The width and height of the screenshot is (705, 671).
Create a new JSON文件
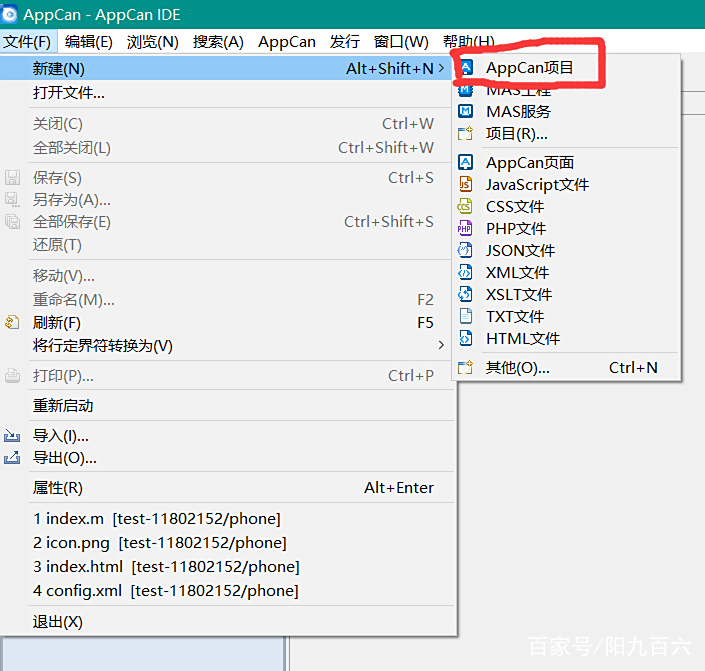tap(567, 251)
